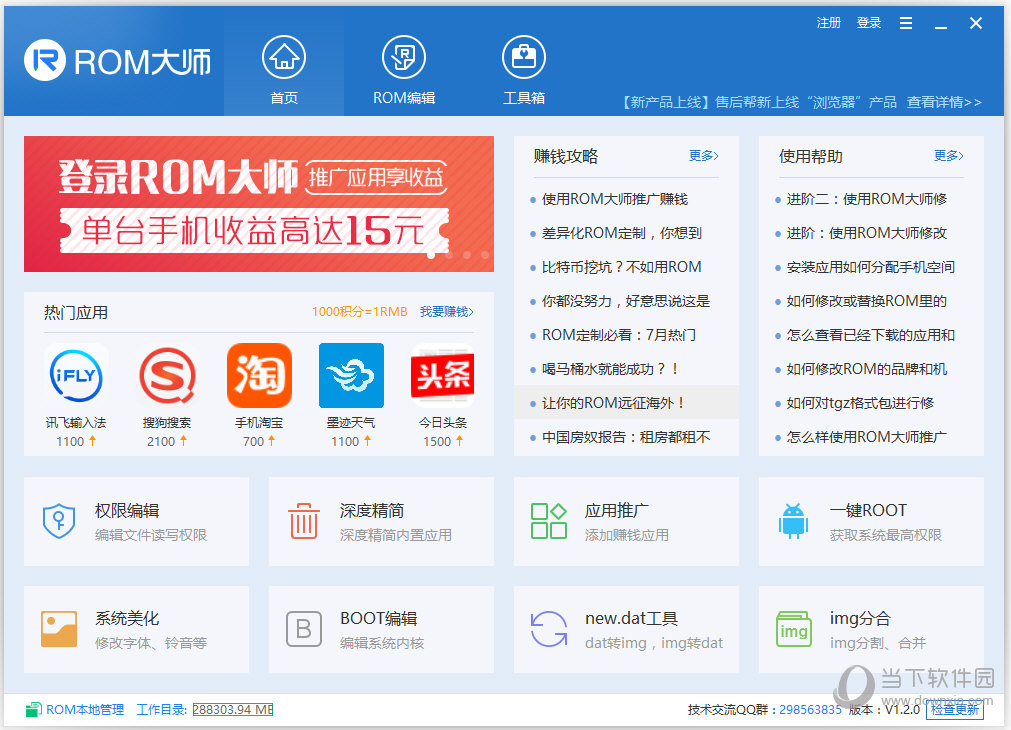Open article 使用ROM大师推广赚钱

(x=614, y=199)
